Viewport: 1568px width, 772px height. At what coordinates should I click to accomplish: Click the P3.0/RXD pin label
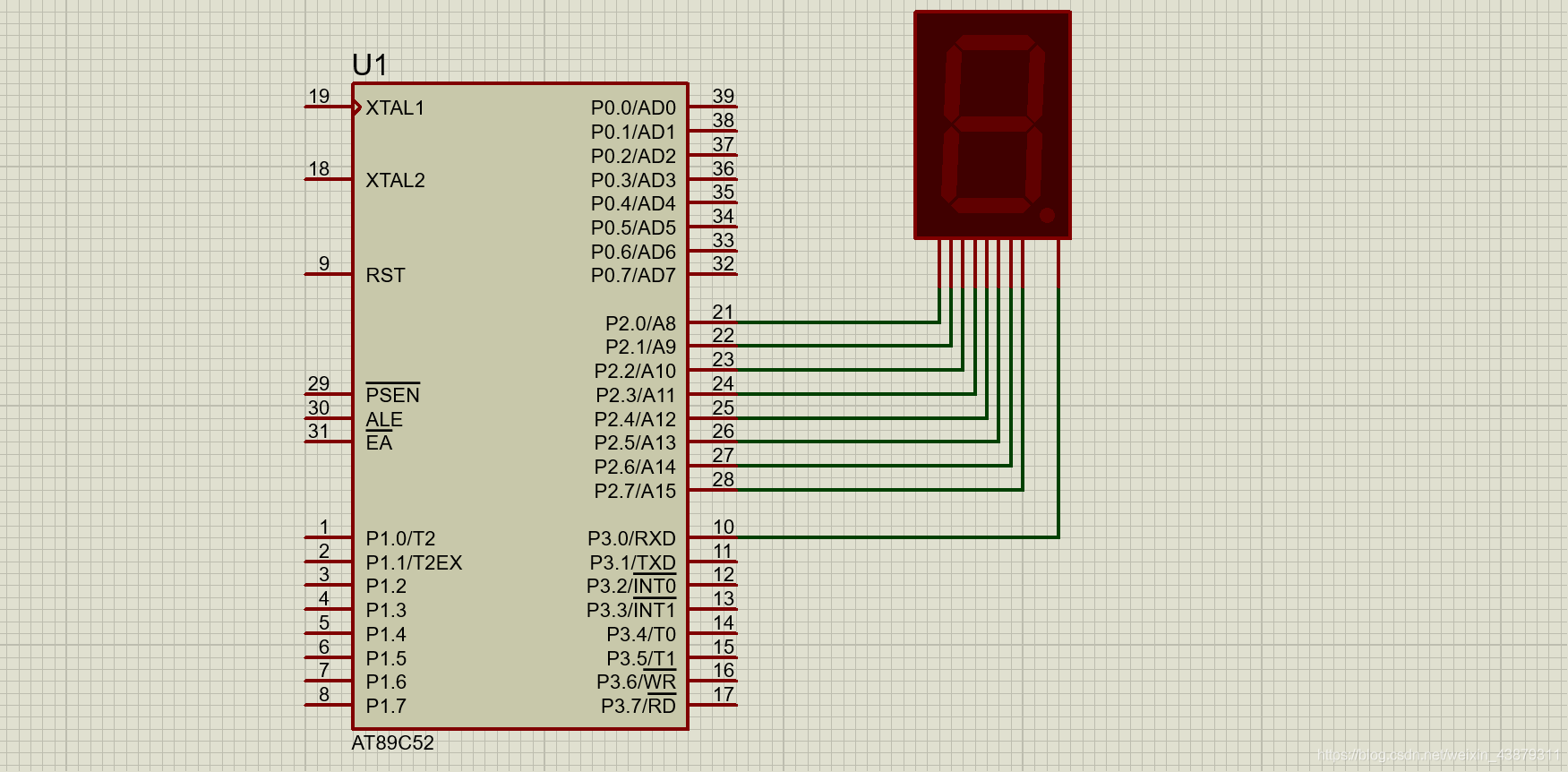pyautogui.click(x=631, y=538)
